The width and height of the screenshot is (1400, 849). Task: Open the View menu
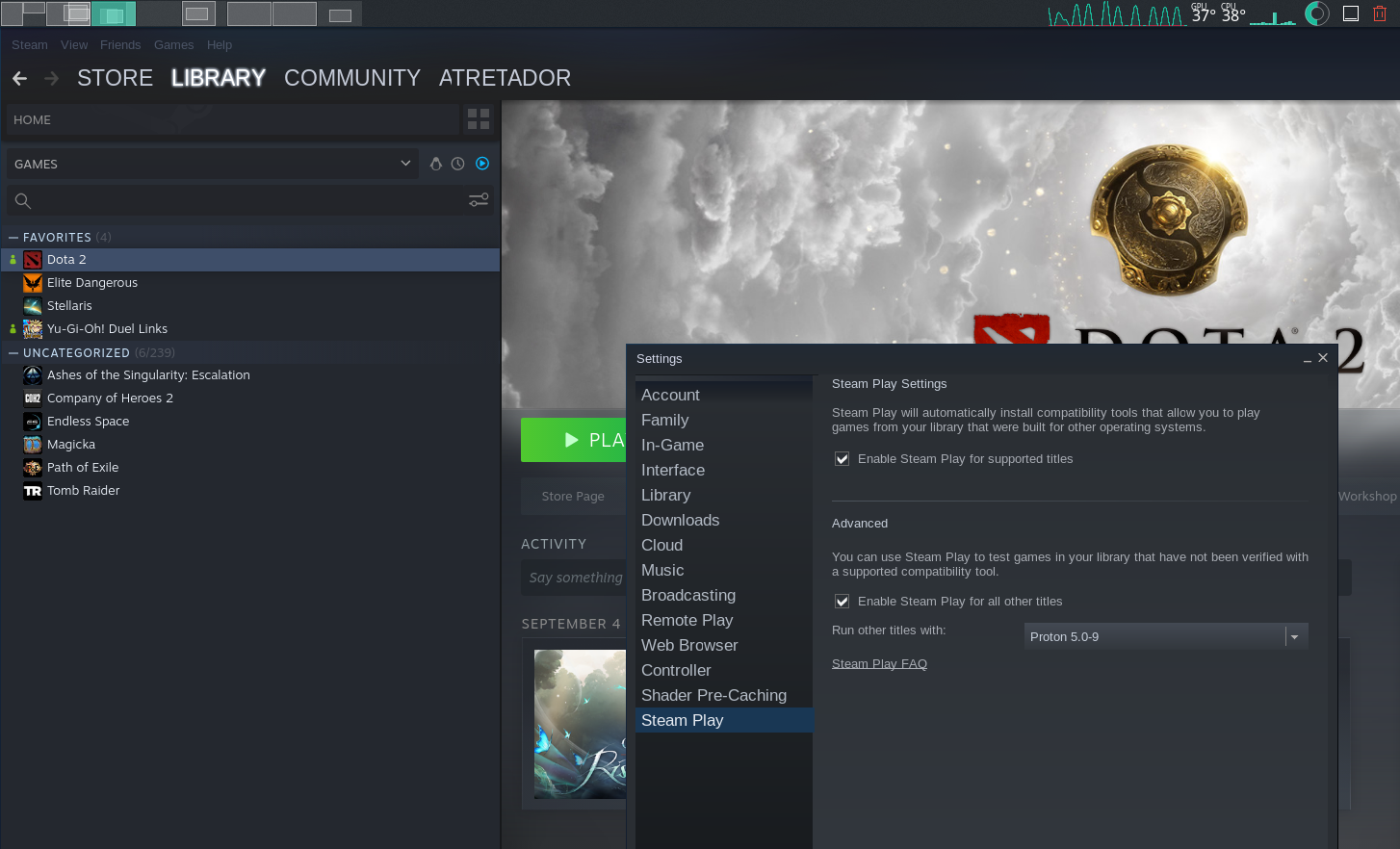click(x=74, y=45)
